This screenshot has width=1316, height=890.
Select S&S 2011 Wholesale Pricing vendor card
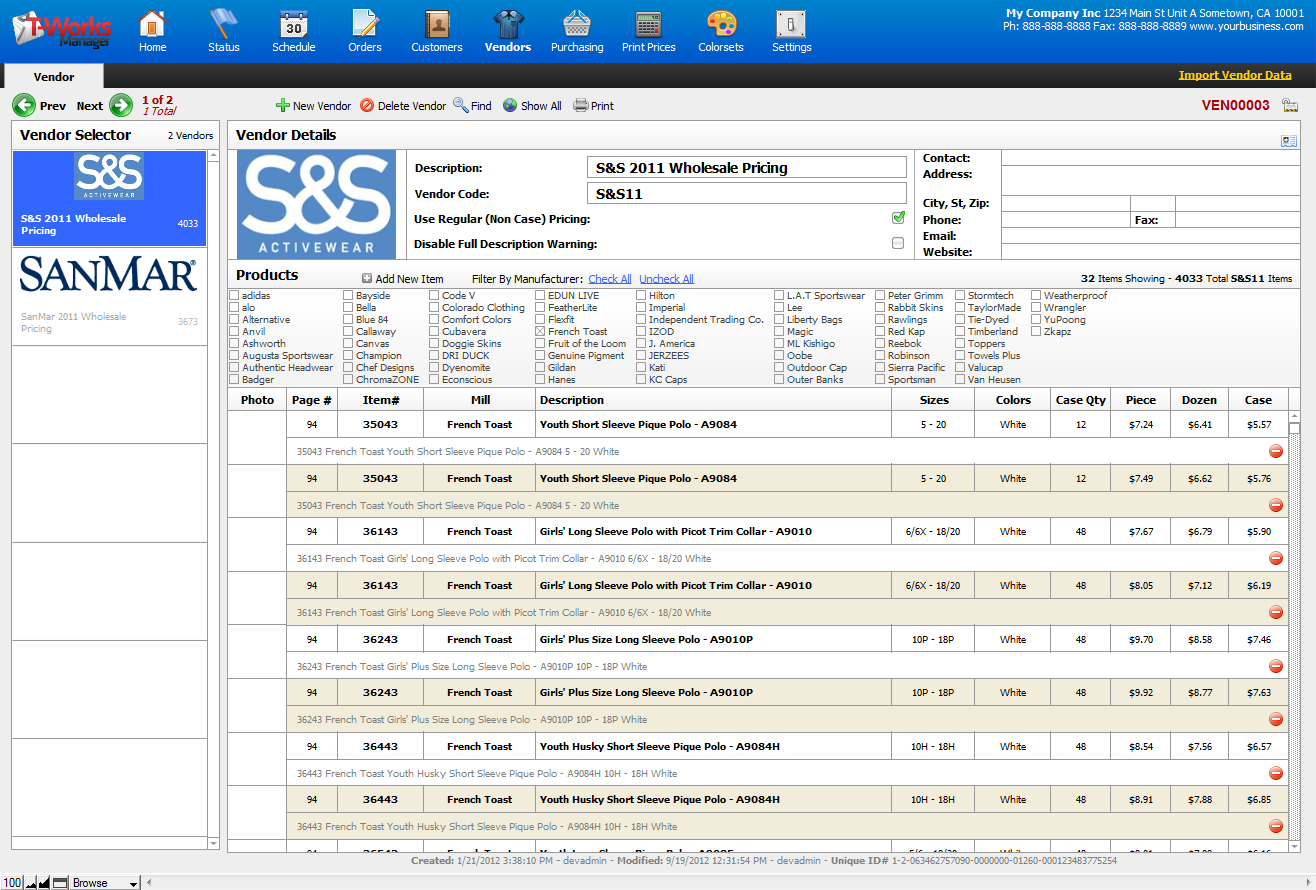[109, 199]
